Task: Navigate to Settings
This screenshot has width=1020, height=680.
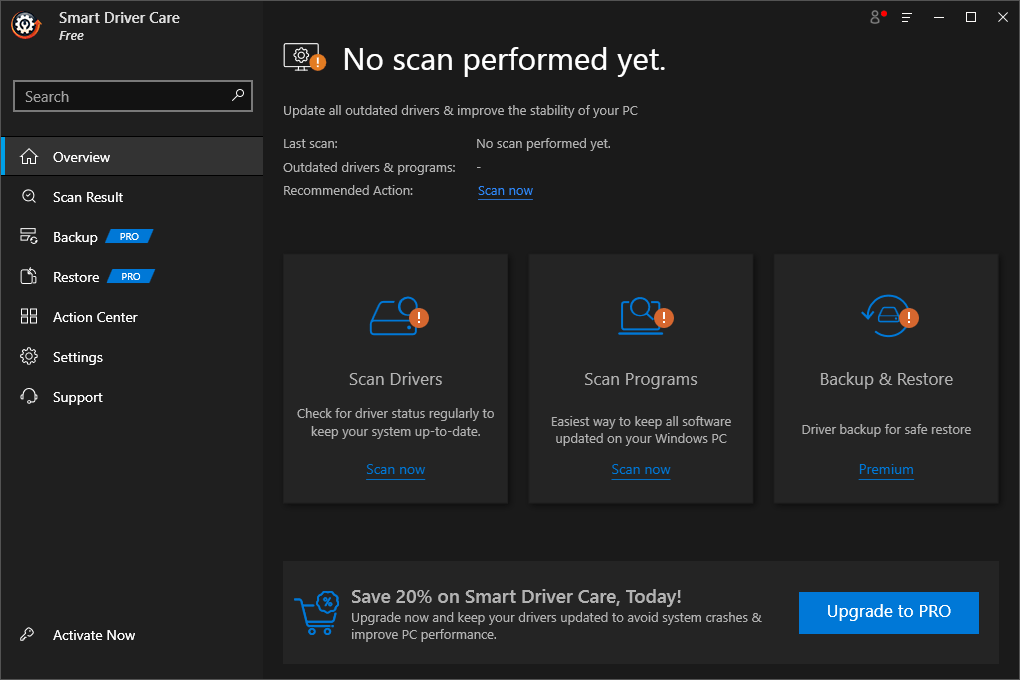Action: [133, 357]
